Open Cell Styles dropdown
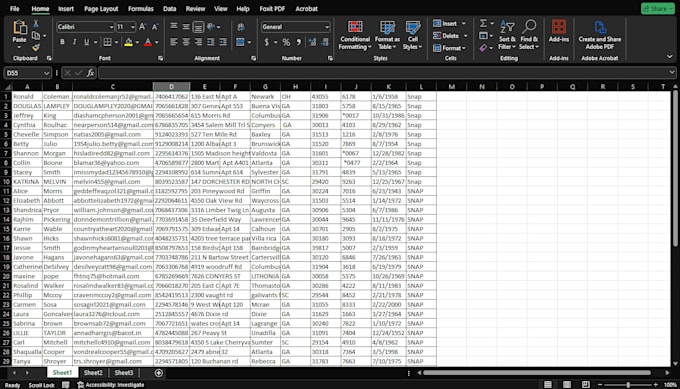This screenshot has width=680, height=389. tap(412, 35)
